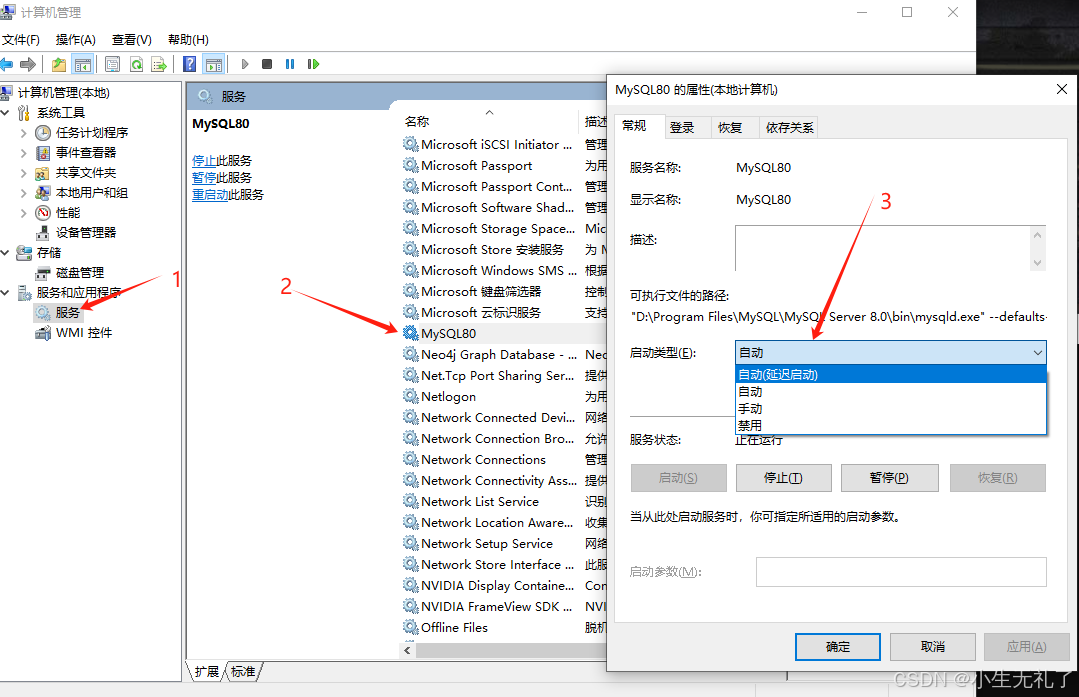The image size is (1079, 697).
Task: Toggle the show/hide console tree icon
Action: coord(83,64)
